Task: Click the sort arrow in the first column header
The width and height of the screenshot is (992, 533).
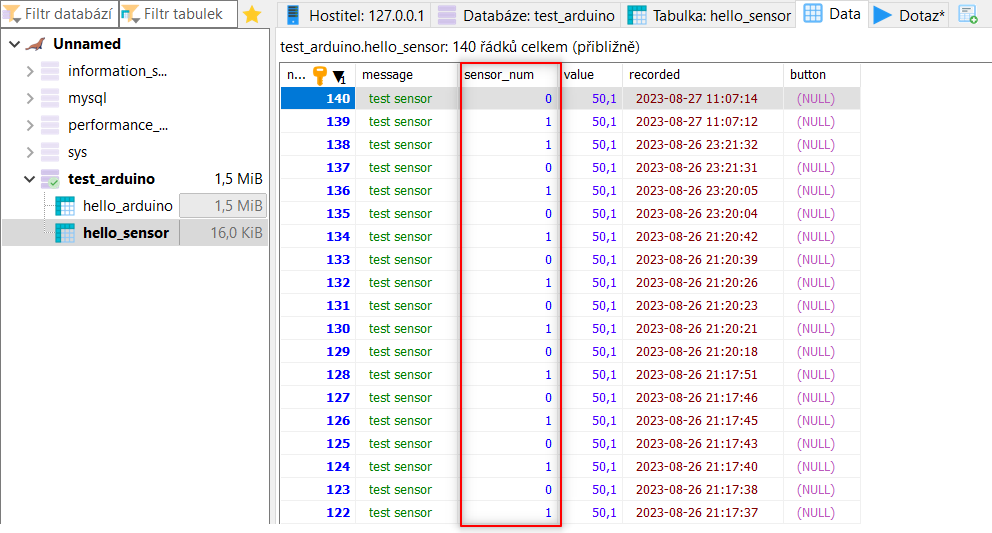Action: coord(340,76)
